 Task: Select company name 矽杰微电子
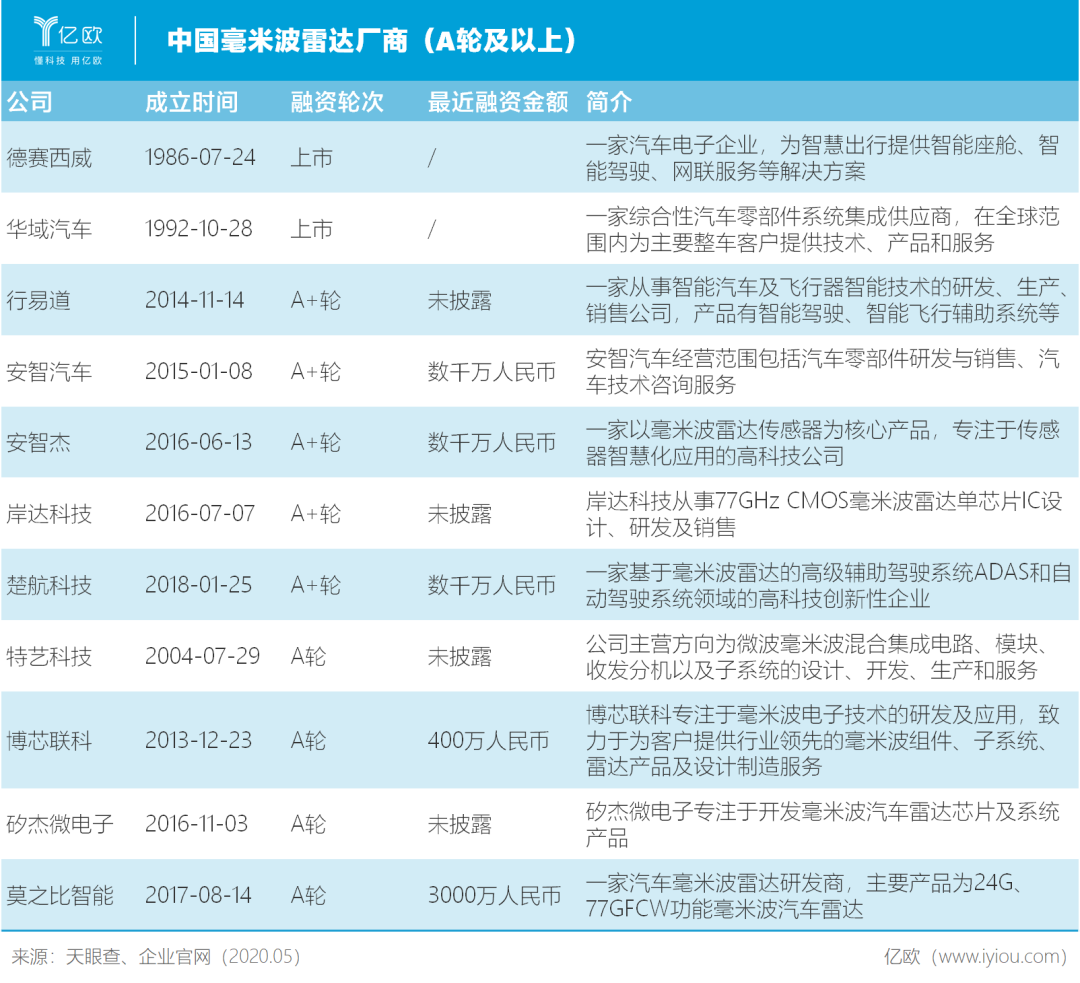tap(60, 824)
